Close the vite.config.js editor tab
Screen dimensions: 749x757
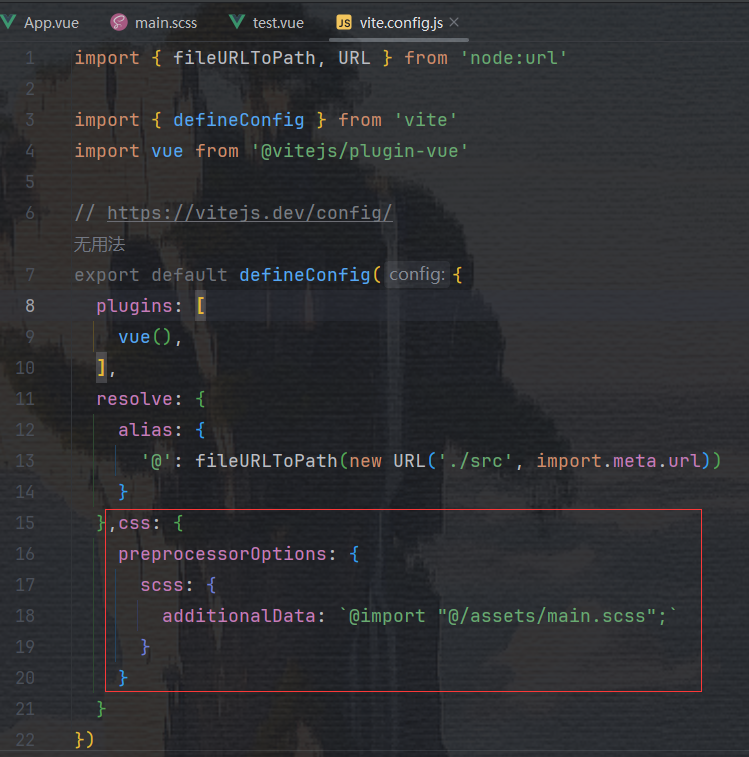pyautogui.click(x=454, y=22)
